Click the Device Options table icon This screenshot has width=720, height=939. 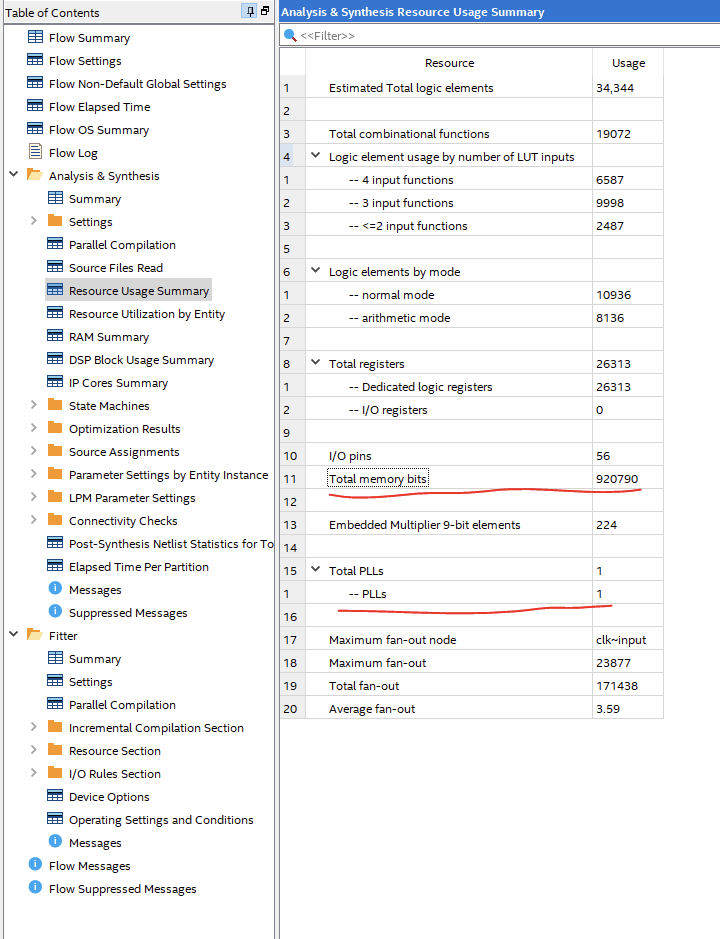click(x=55, y=797)
